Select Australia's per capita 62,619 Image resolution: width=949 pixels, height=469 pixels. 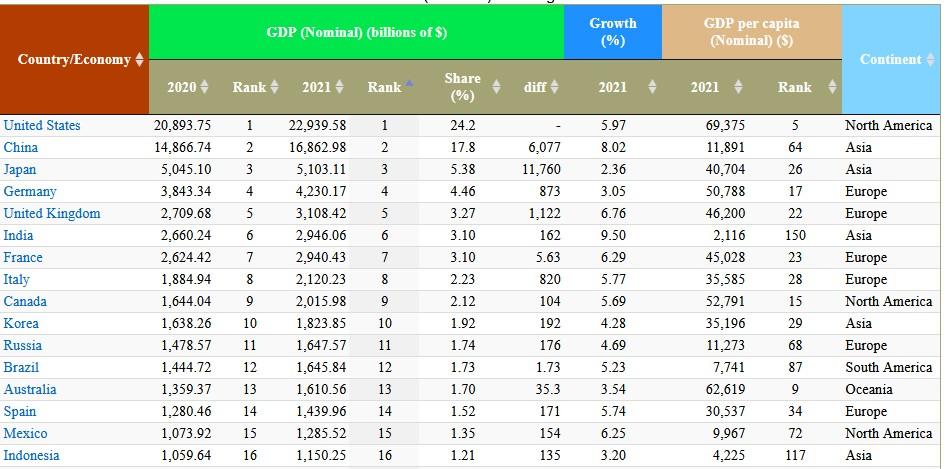pyautogui.click(x=725, y=389)
